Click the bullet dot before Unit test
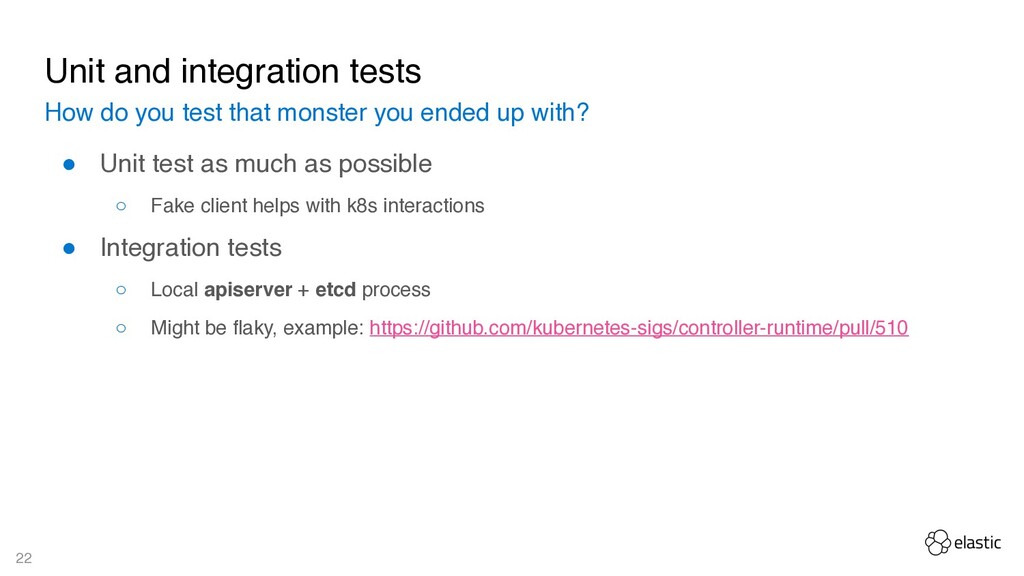This screenshot has height=576, width=1024. (x=69, y=165)
